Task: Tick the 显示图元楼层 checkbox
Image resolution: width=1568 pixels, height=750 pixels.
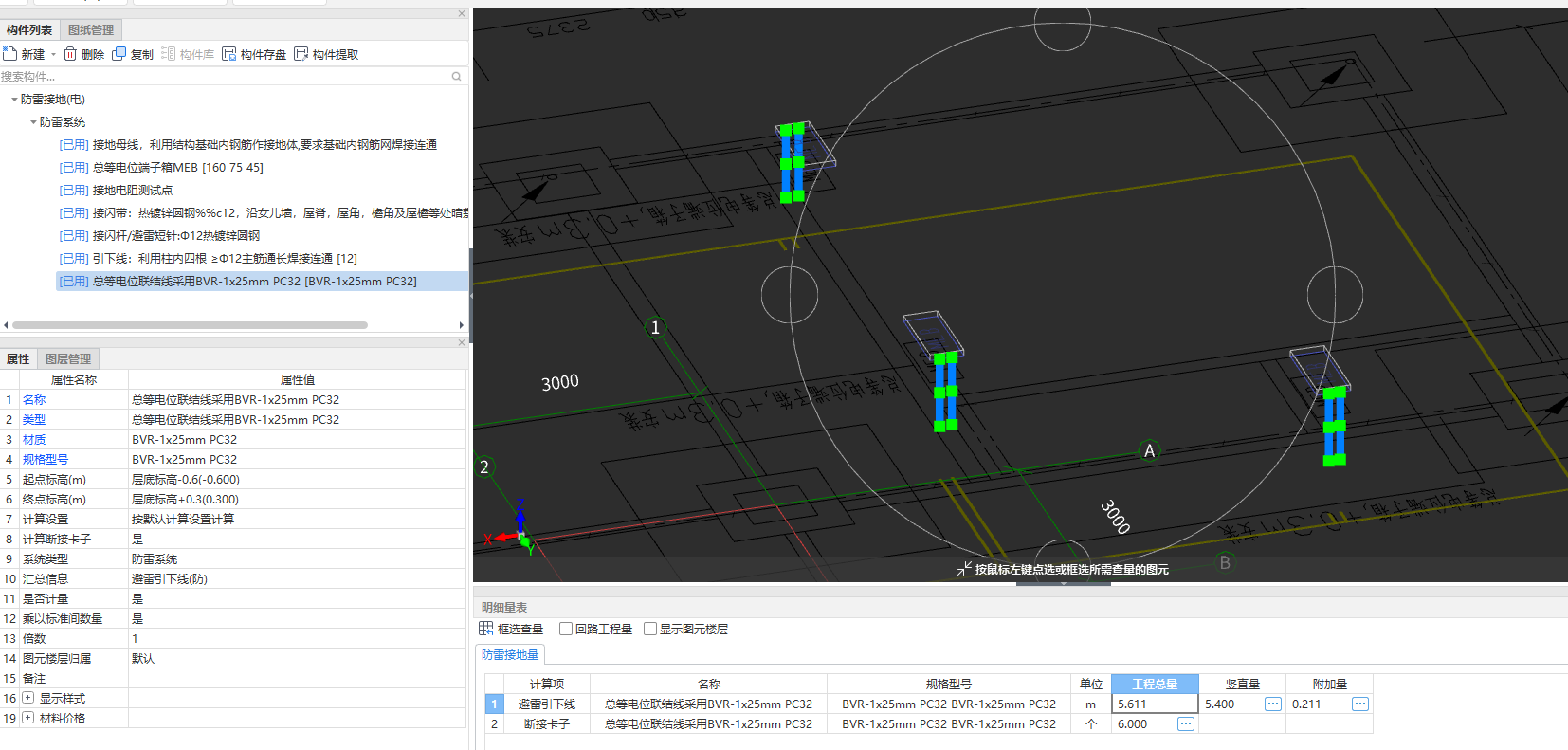Action: point(650,629)
